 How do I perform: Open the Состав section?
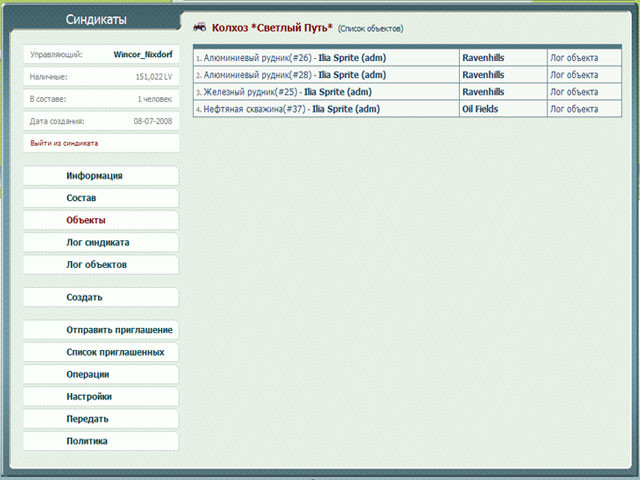click(101, 198)
